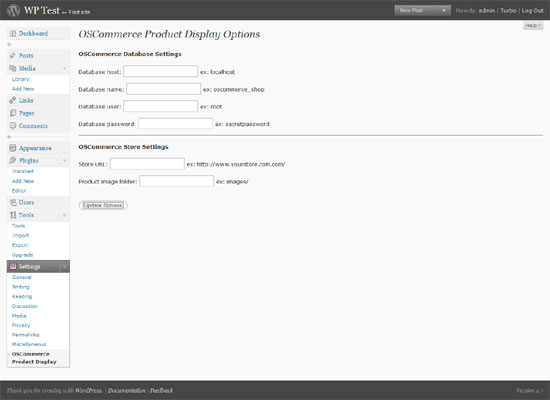Open the Posts menu
The height and width of the screenshot is (400, 550).
(x=26, y=55)
